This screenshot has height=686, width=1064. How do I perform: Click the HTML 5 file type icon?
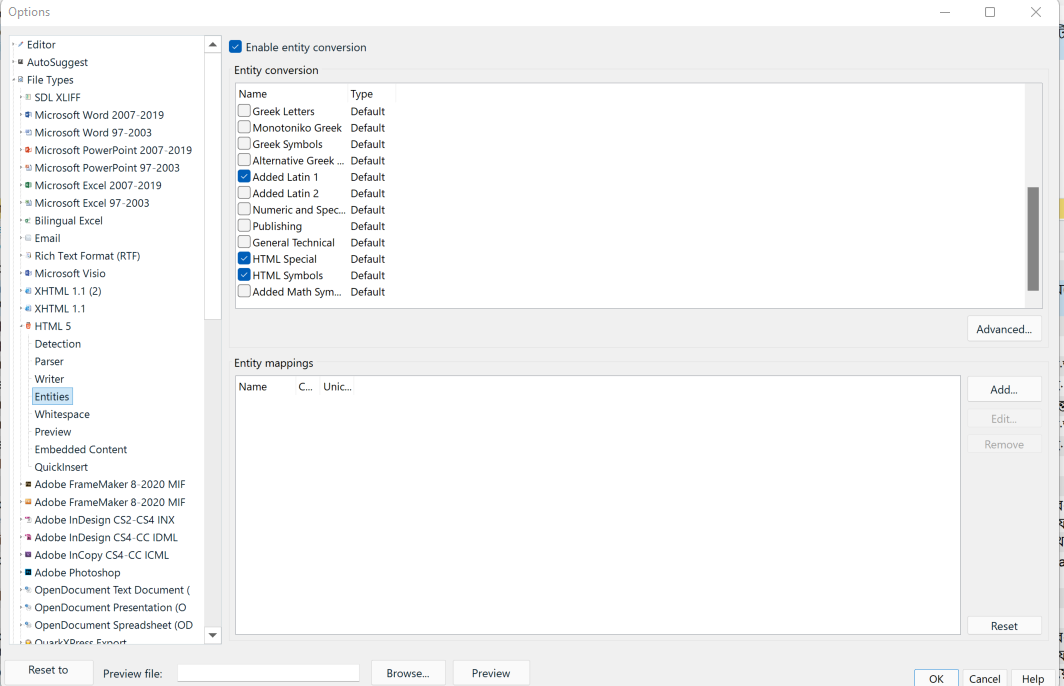click(28, 326)
